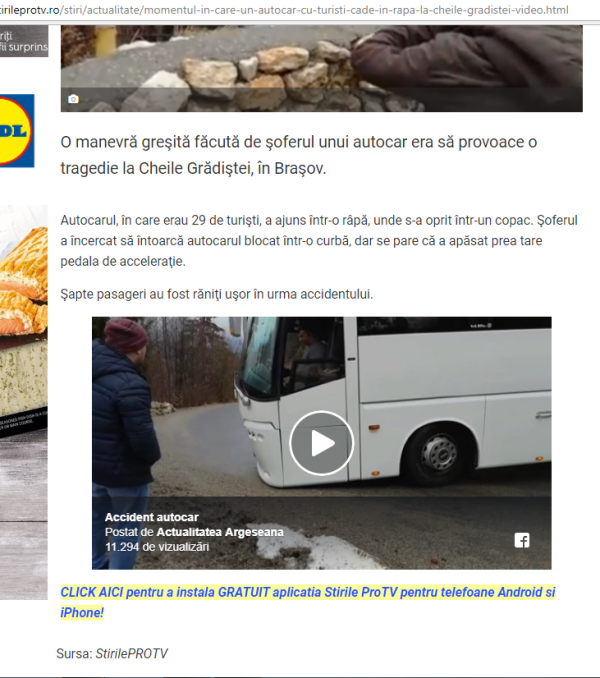Open the salmon food advertisement banner
Screen dimensions: 600x678
24,402
